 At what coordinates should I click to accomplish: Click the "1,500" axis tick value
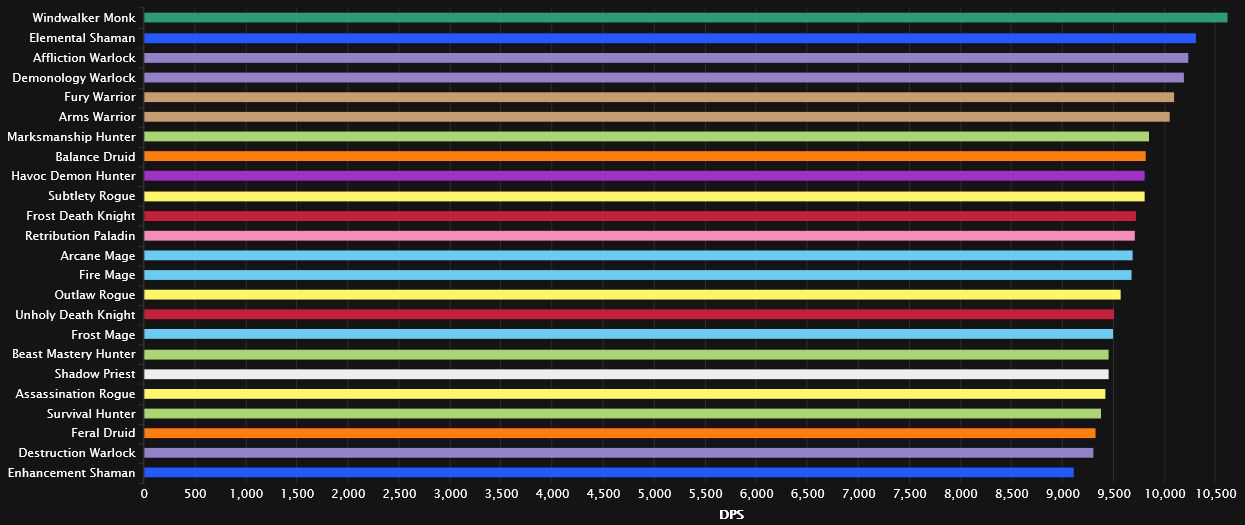coord(297,494)
